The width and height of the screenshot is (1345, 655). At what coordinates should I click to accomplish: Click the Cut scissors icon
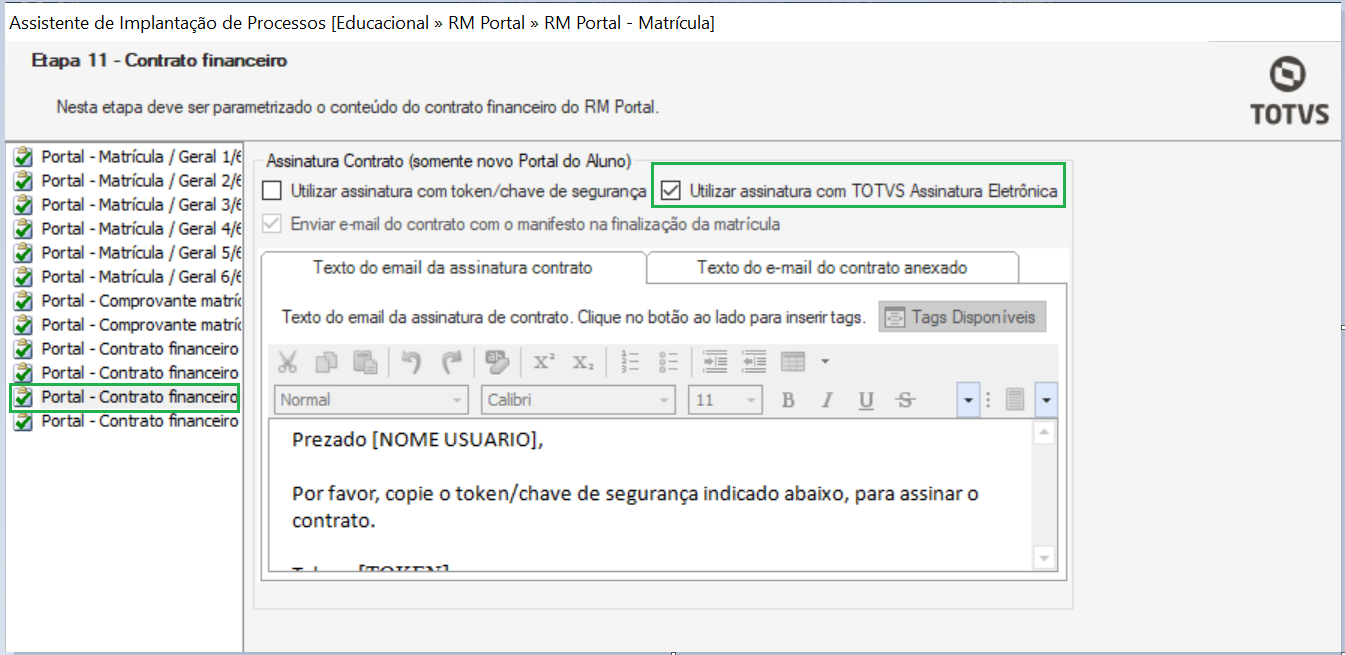click(288, 361)
